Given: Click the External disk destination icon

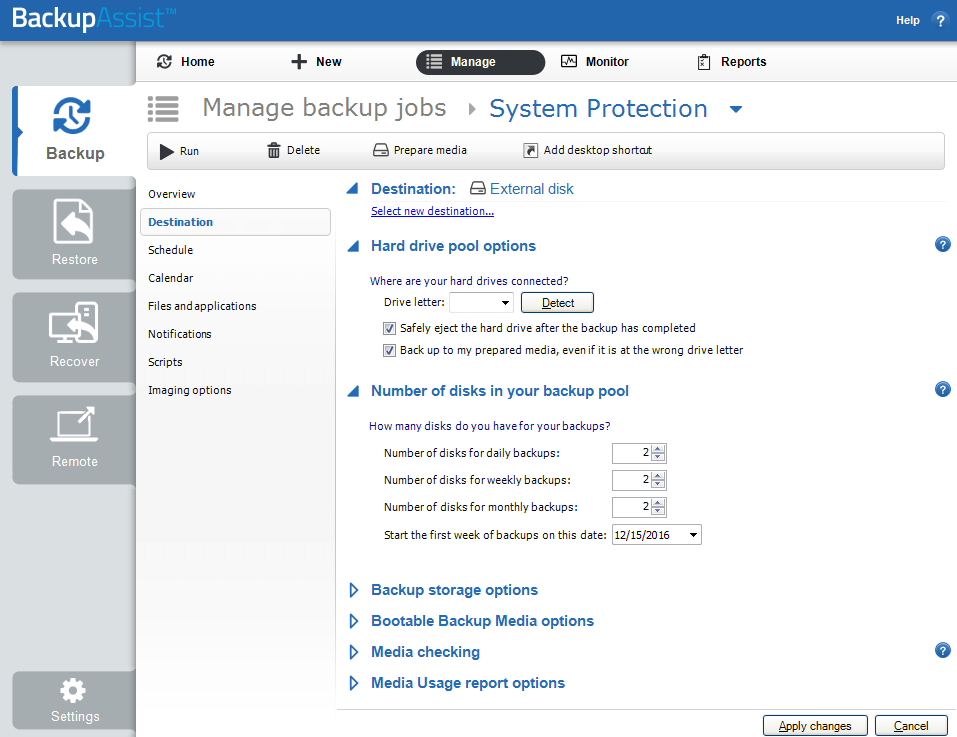Looking at the screenshot, I should (x=478, y=189).
